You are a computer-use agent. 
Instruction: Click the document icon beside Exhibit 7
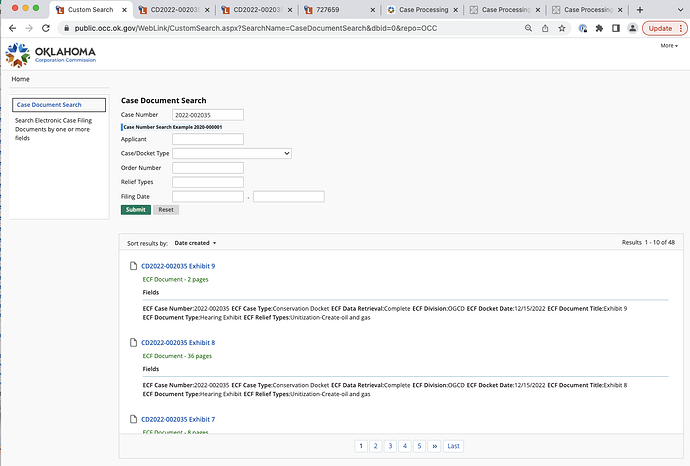pos(133,419)
